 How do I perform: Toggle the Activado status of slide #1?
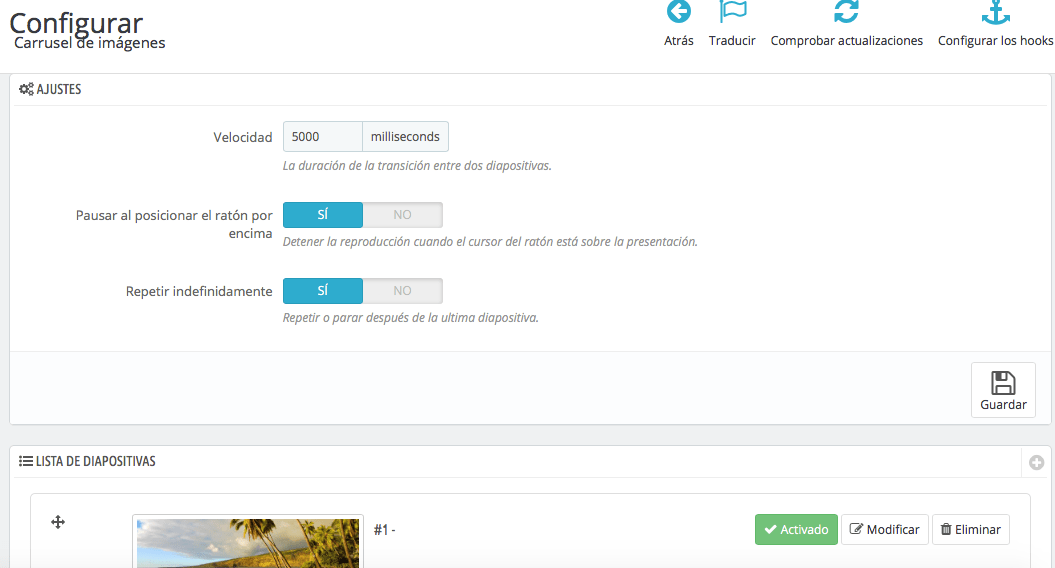[796, 530]
